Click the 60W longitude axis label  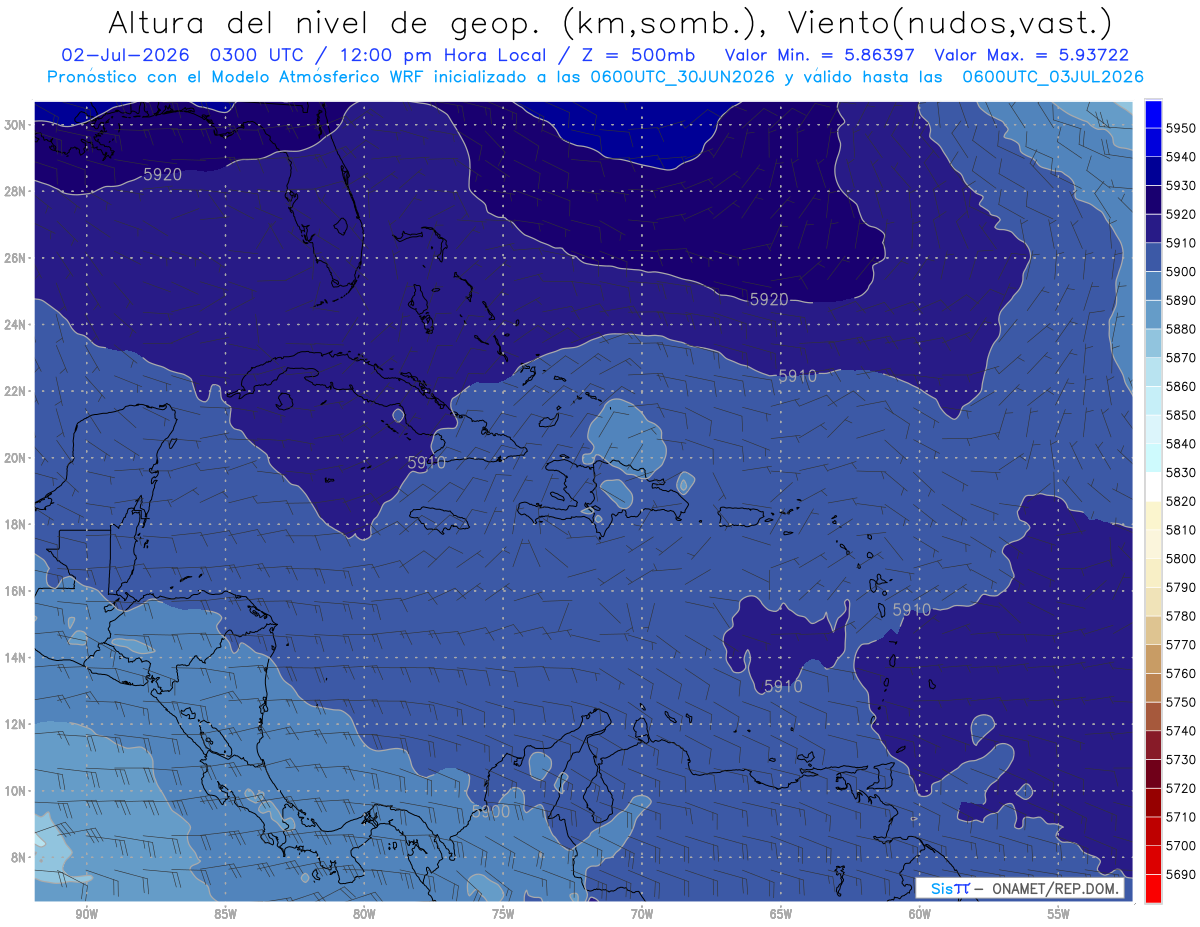point(920,914)
